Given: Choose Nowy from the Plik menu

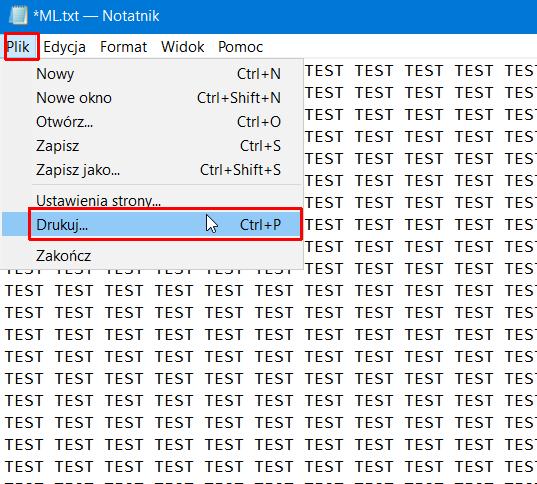Looking at the screenshot, I should (x=151, y=74).
